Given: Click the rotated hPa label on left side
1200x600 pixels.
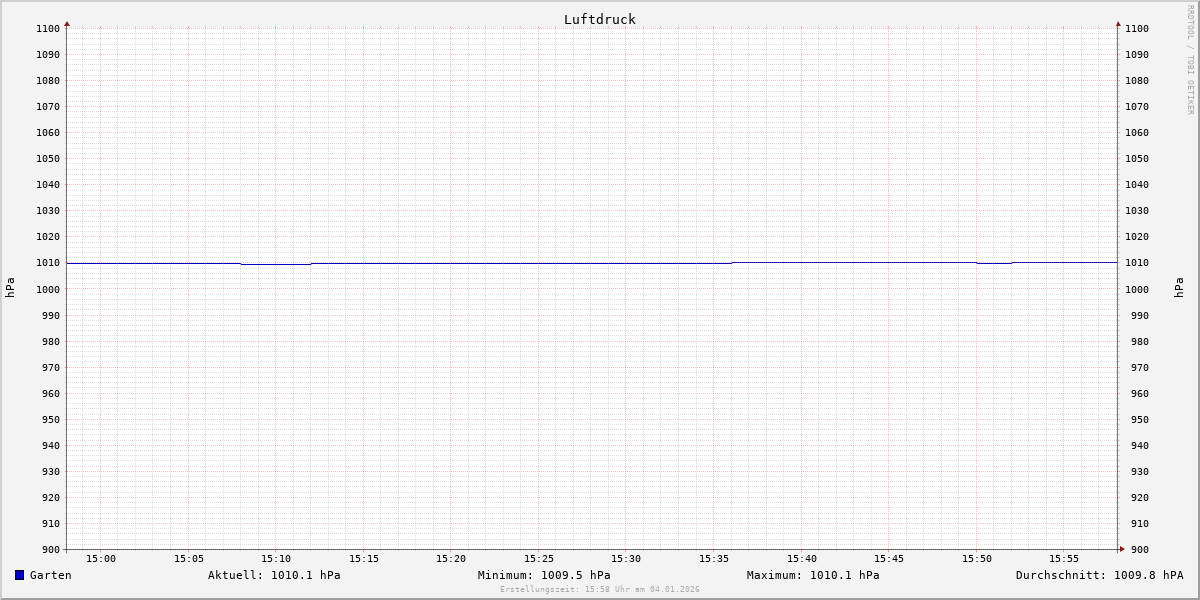Looking at the screenshot, I should coord(10,288).
